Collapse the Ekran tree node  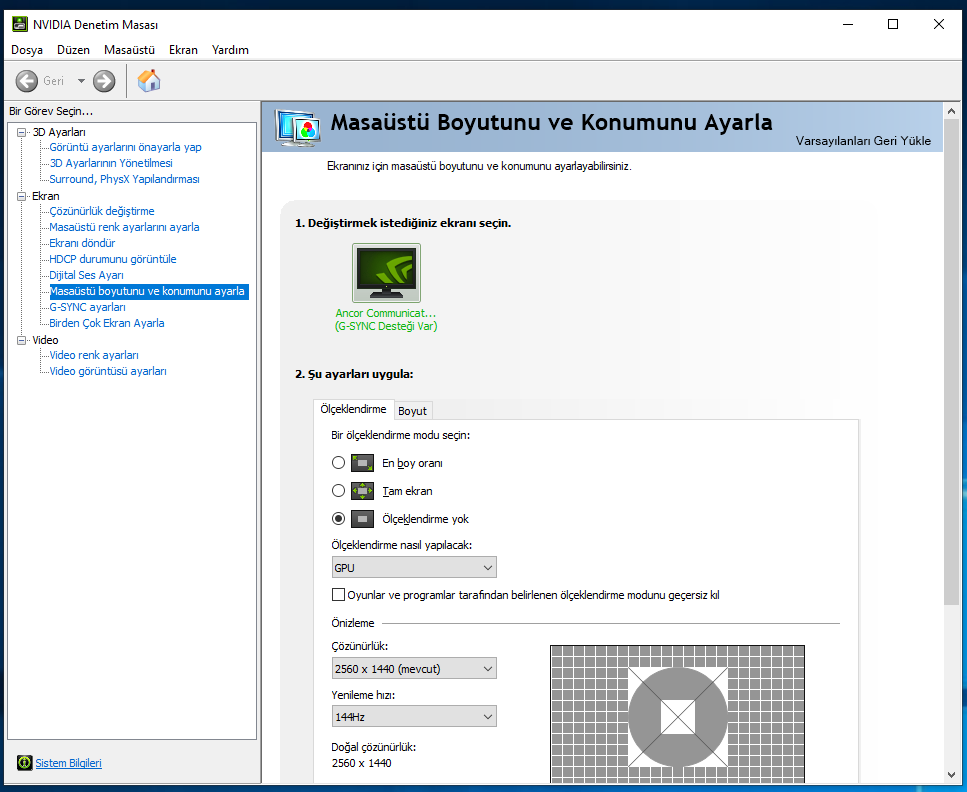point(22,196)
